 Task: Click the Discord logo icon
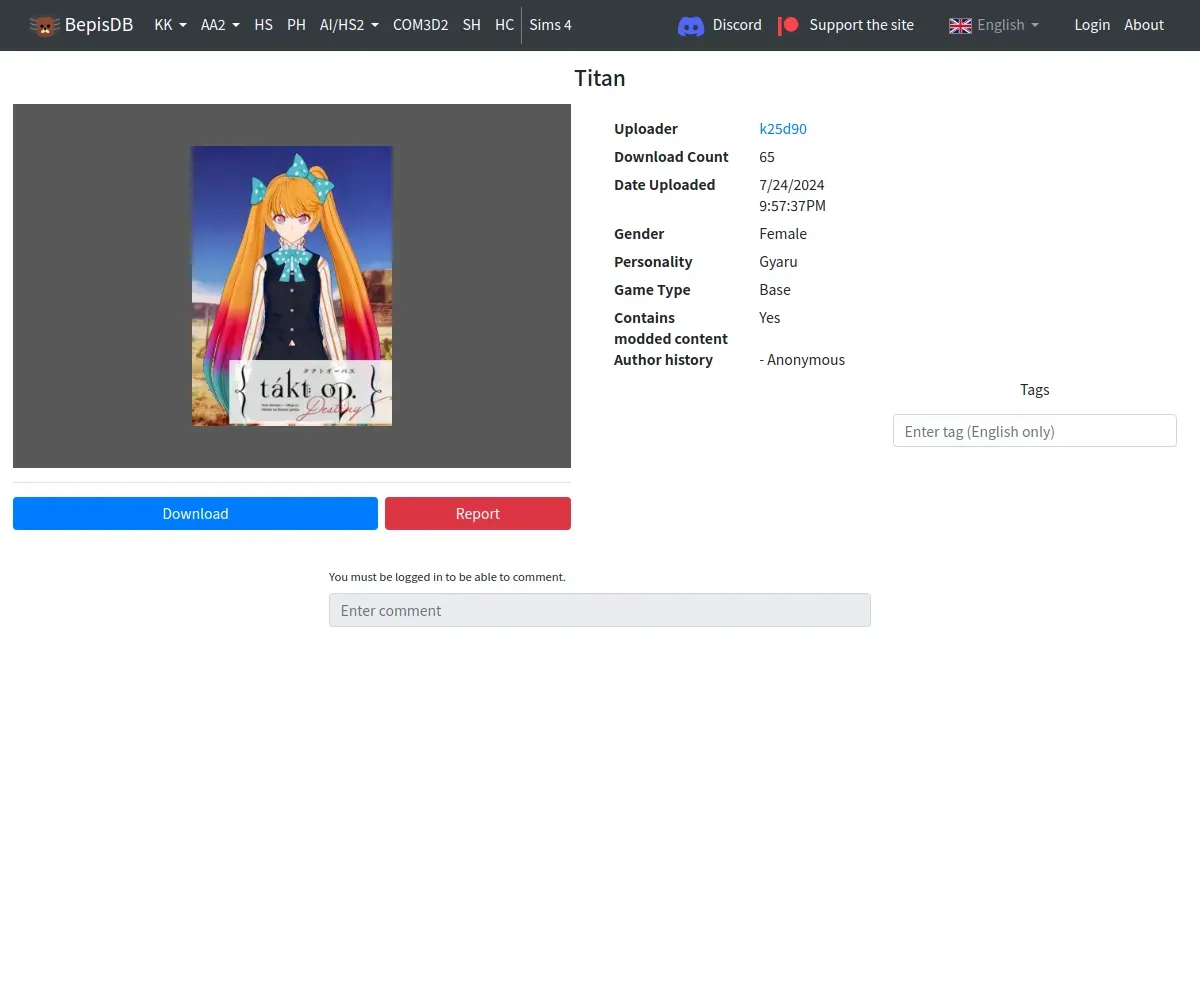[x=691, y=25]
